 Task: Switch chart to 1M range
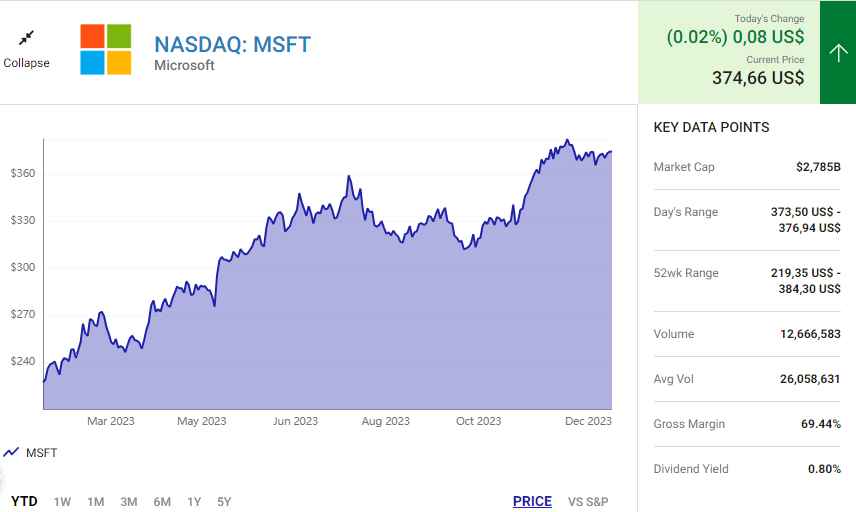point(95,501)
